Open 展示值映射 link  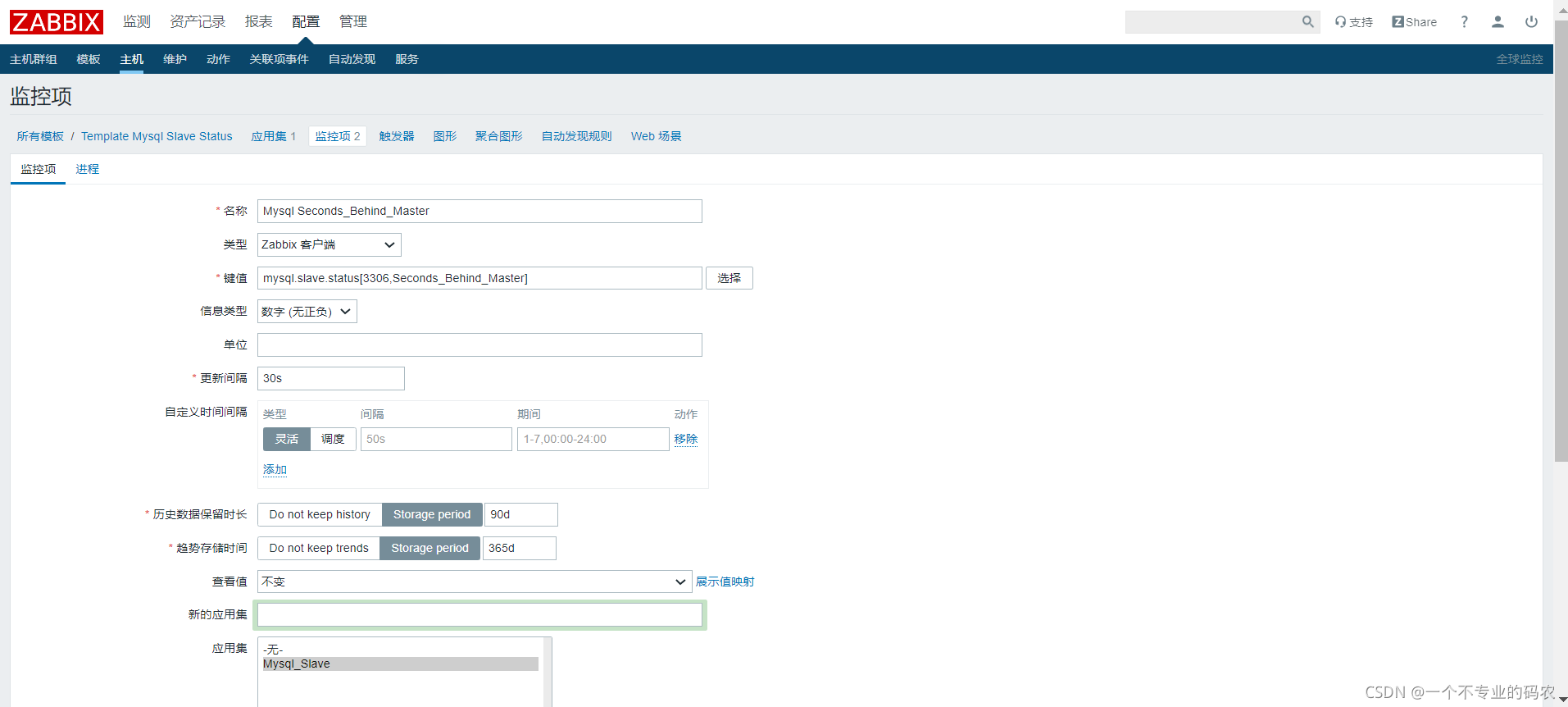(x=725, y=582)
